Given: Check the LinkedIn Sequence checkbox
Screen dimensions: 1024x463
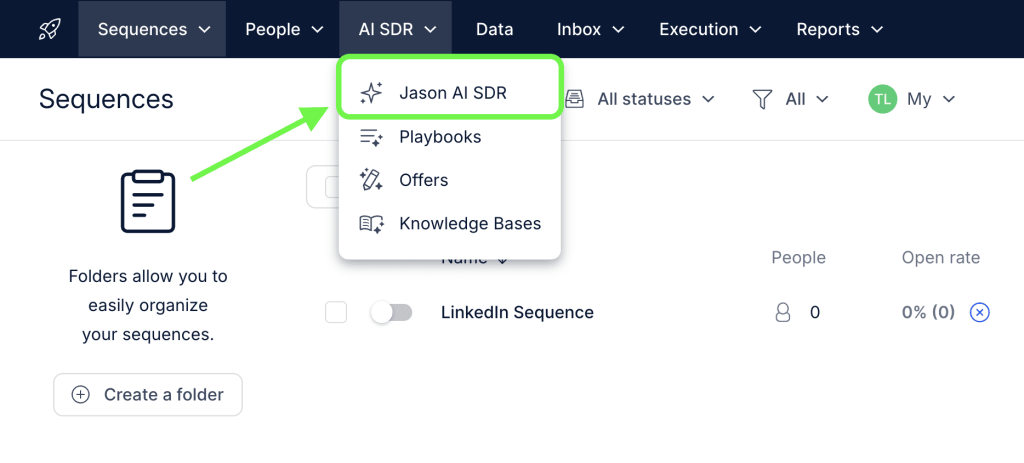Looking at the screenshot, I should pos(336,313).
